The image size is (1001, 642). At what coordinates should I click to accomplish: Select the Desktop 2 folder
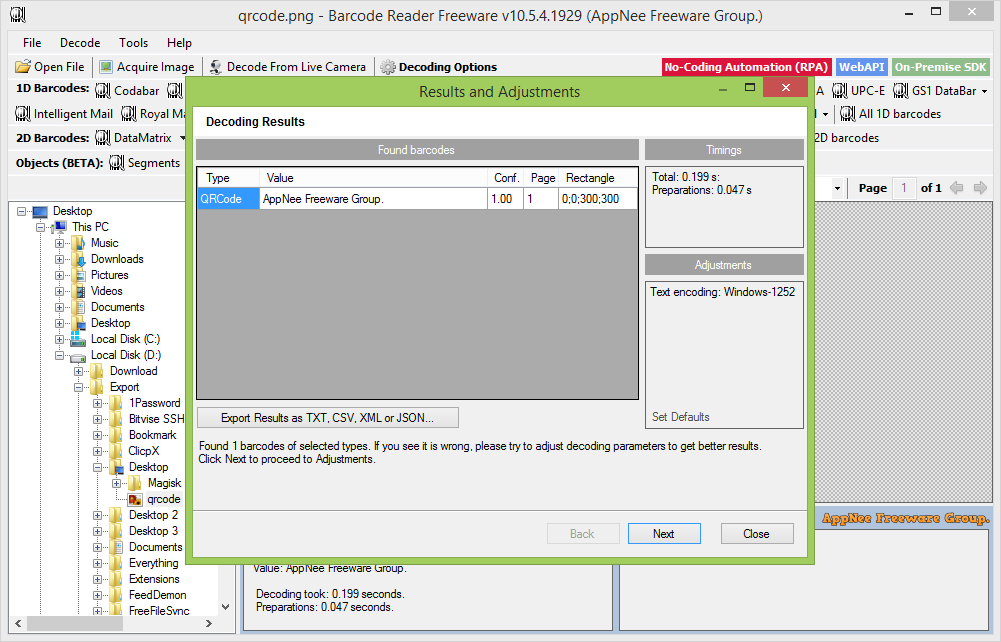coord(153,515)
